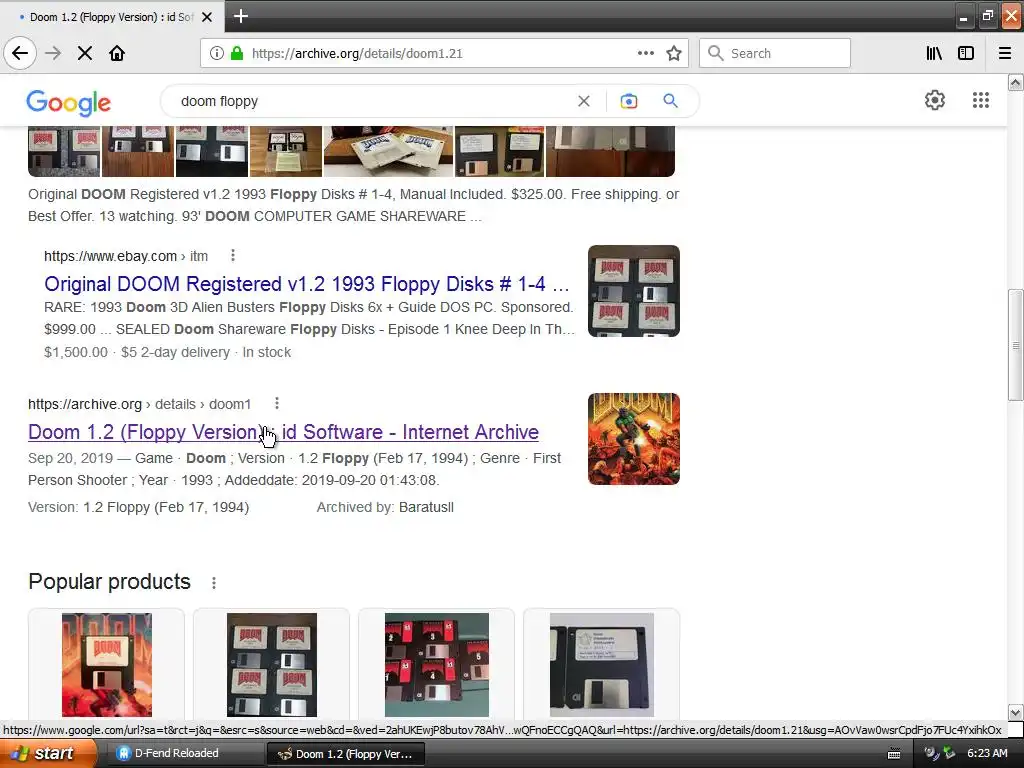Show site information icon in address bar
The height and width of the screenshot is (768, 1024).
pyautogui.click(x=217, y=53)
